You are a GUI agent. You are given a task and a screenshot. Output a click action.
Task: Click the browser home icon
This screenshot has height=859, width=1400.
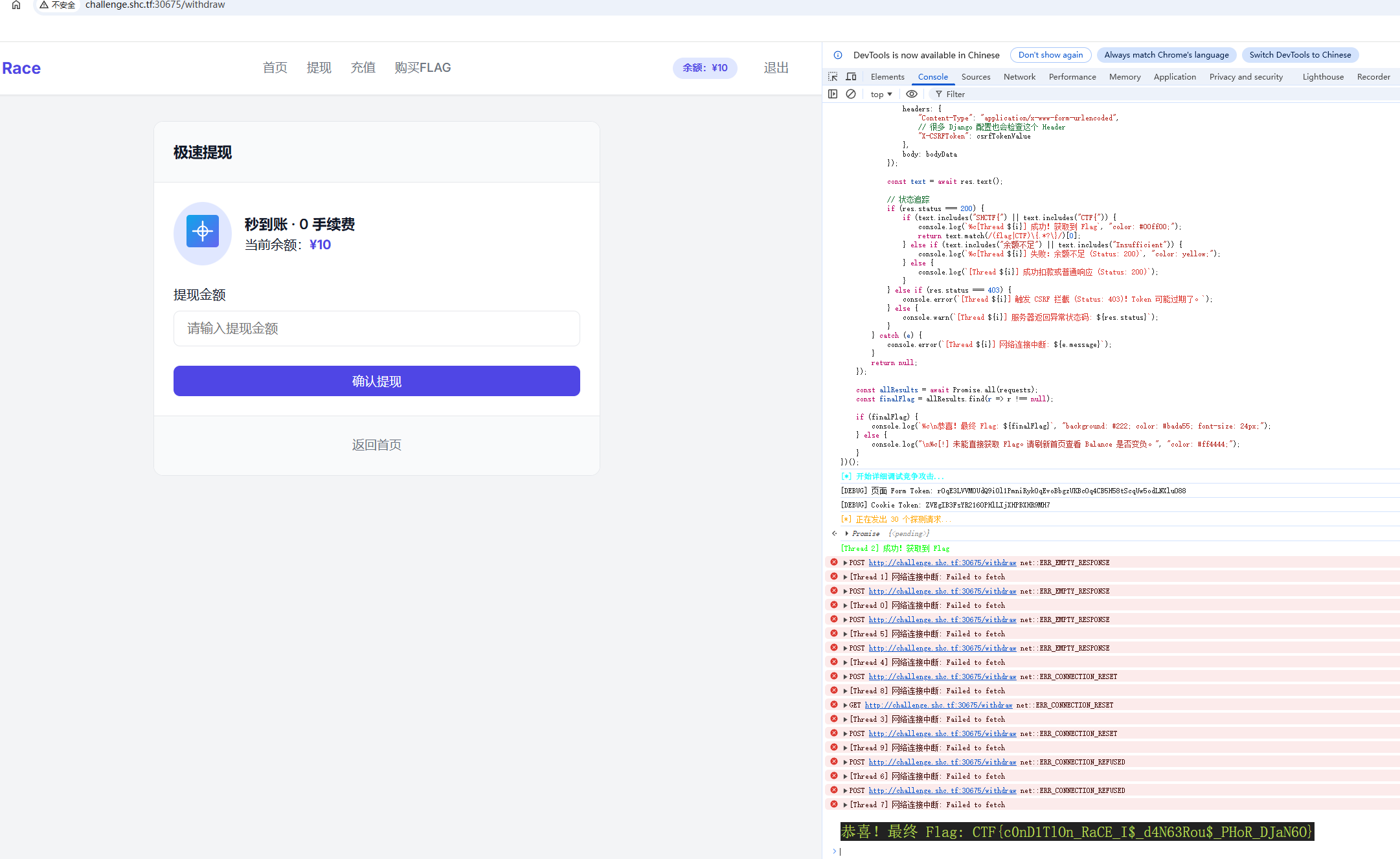(16, 5)
